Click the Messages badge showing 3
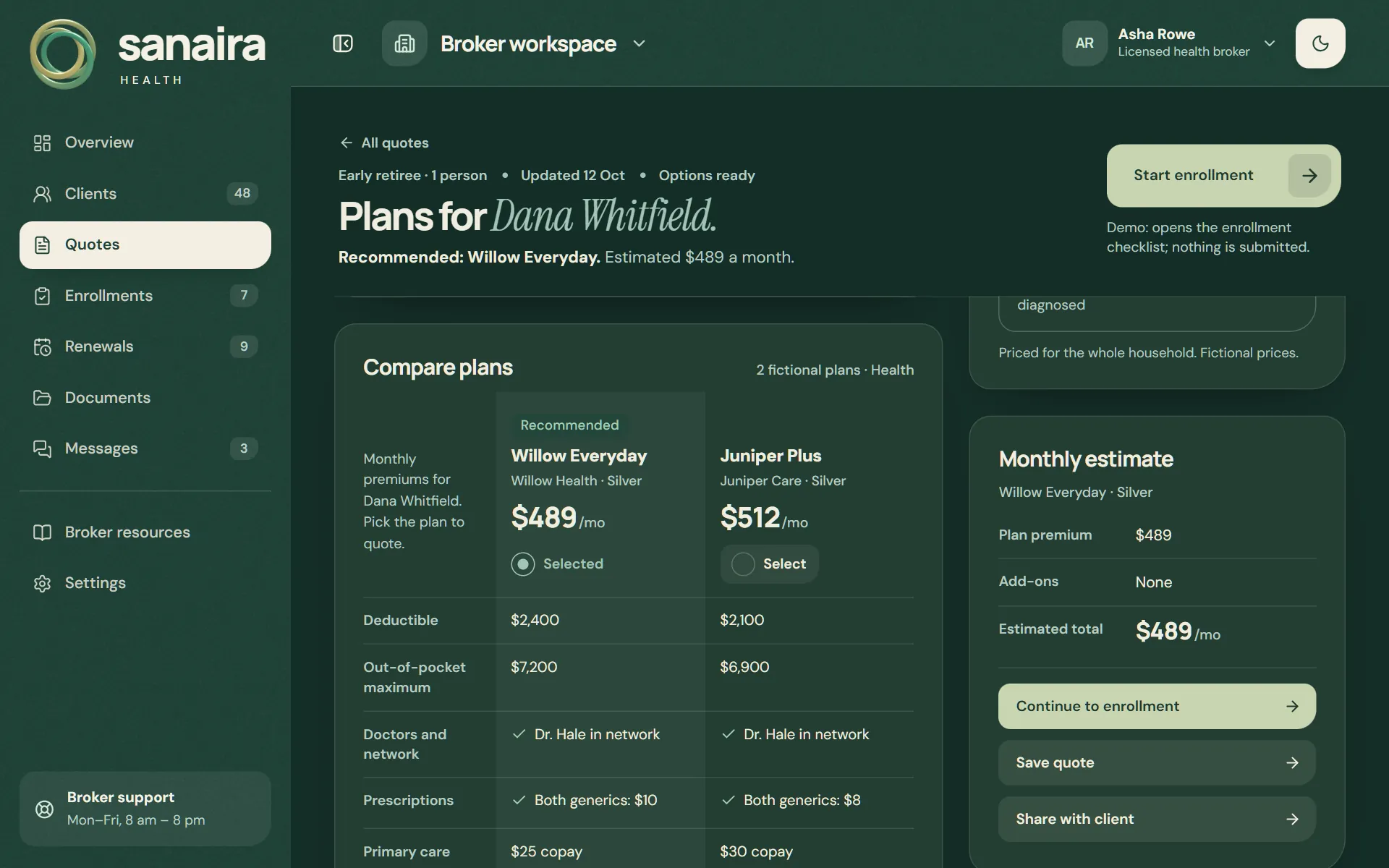The height and width of the screenshot is (868, 1389). point(244,448)
